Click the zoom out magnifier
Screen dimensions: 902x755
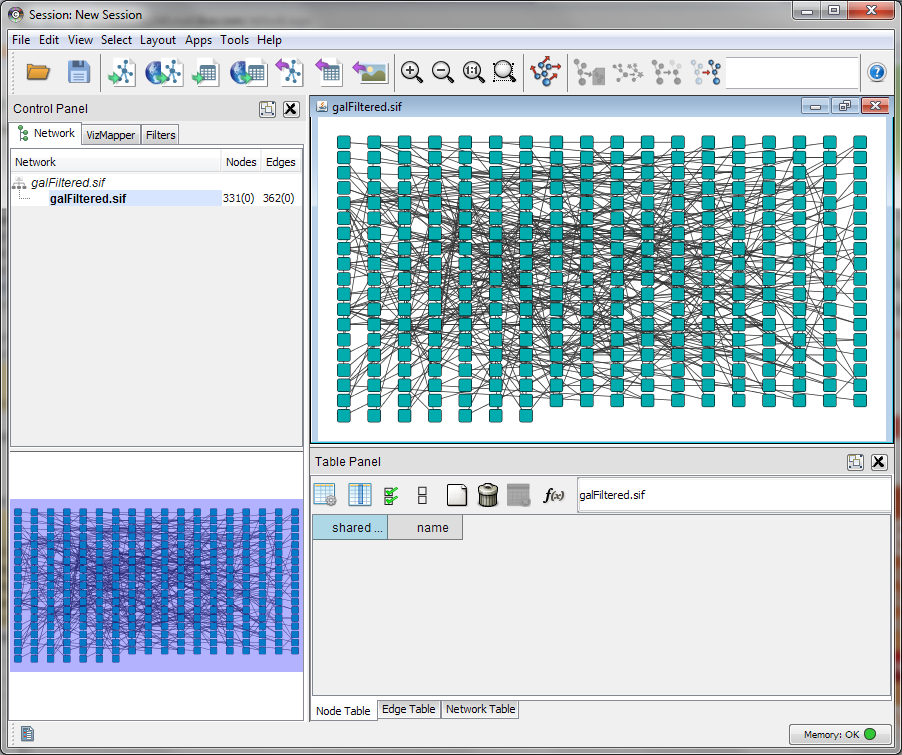click(442, 72)
